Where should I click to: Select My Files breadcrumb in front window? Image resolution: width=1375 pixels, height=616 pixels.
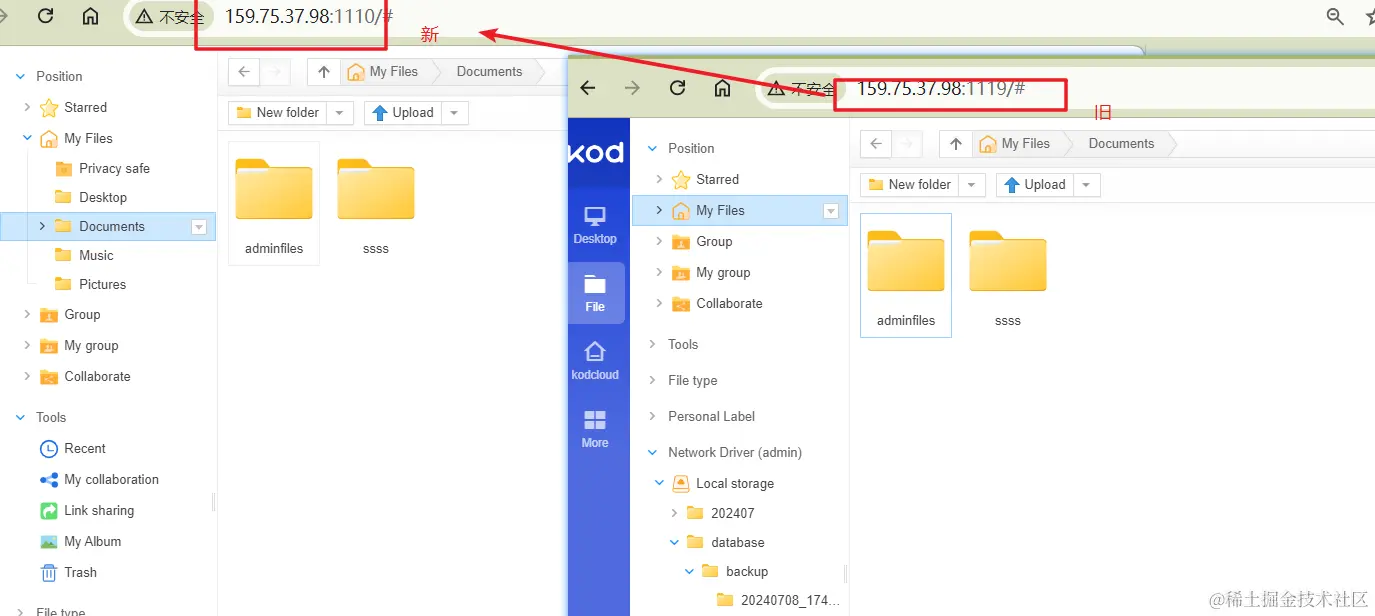click(1015, 144)
